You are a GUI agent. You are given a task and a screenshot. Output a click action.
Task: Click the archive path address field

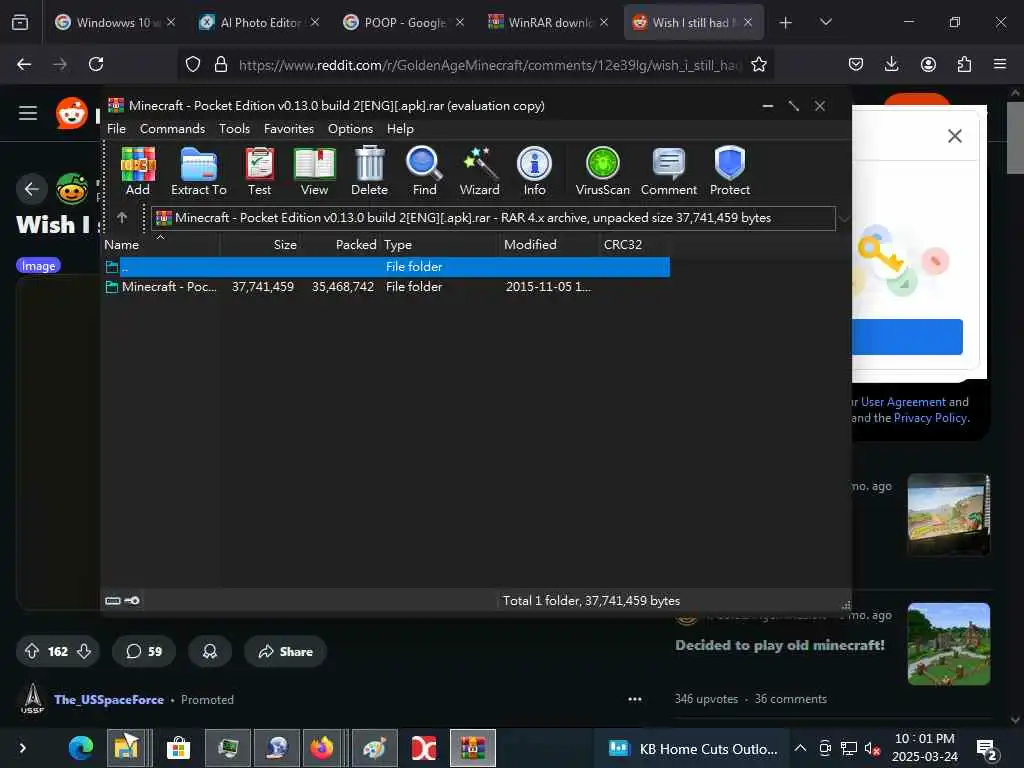pyautogui.click(x=493, y=218)
